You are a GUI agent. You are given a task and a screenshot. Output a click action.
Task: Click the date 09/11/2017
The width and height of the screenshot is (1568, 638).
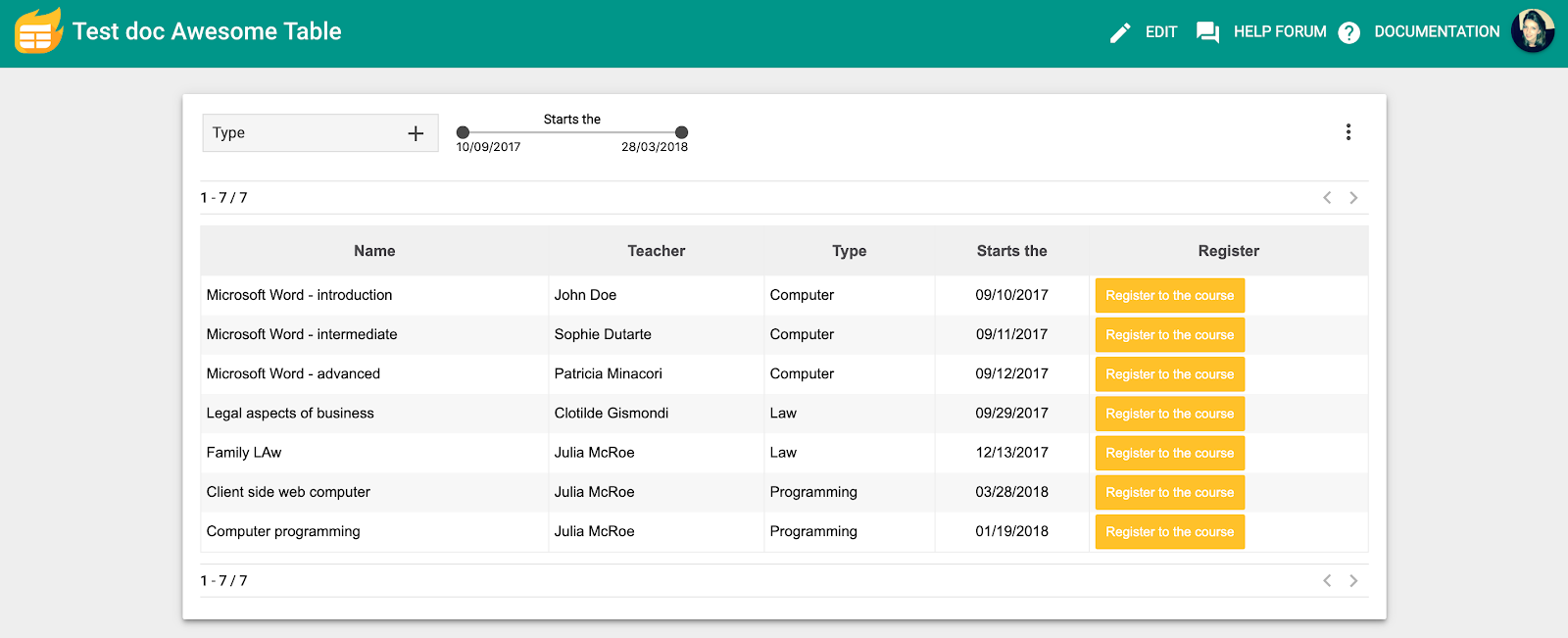coord(1011,334)
